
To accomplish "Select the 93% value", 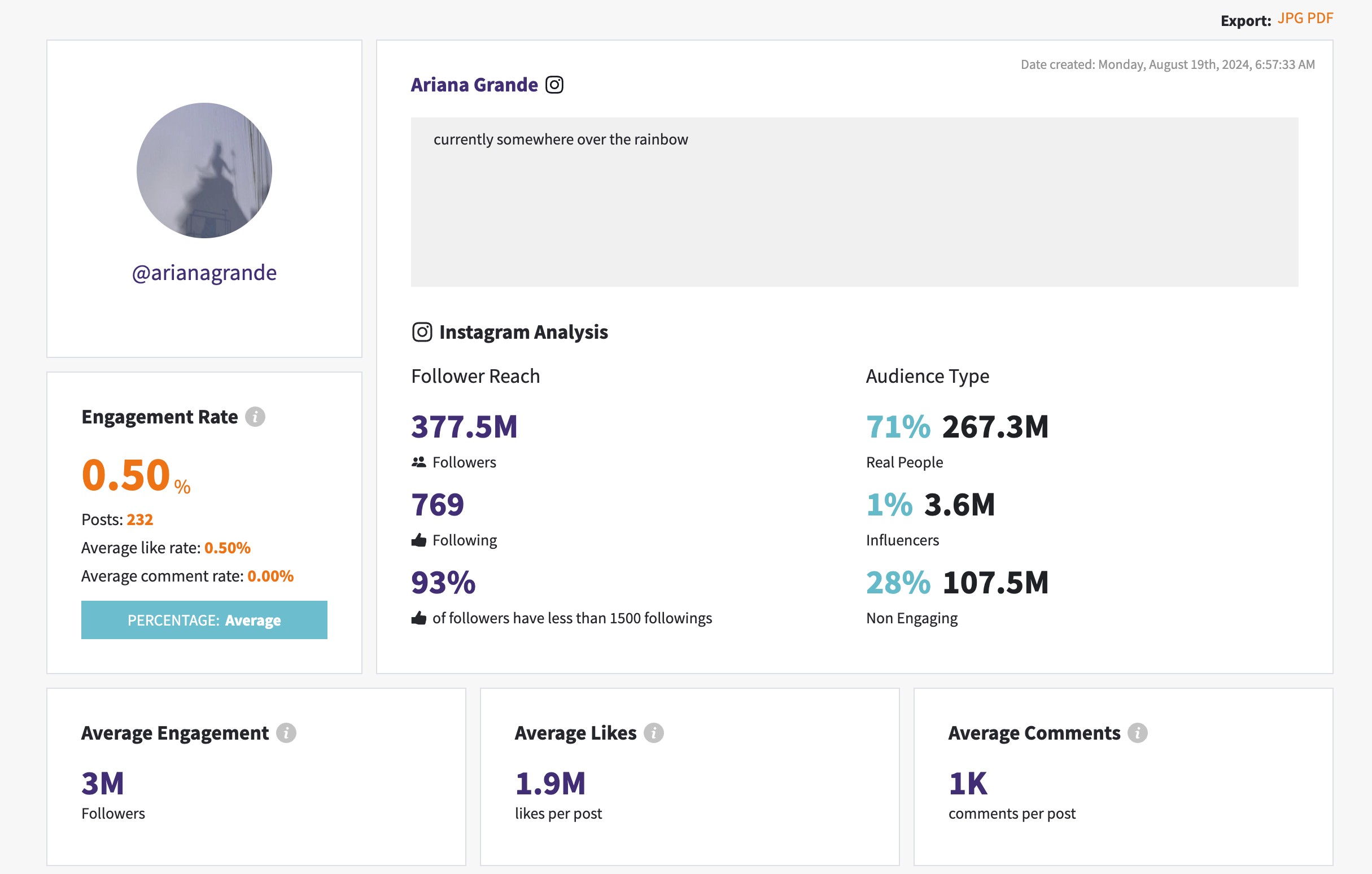I will point(443,583).
